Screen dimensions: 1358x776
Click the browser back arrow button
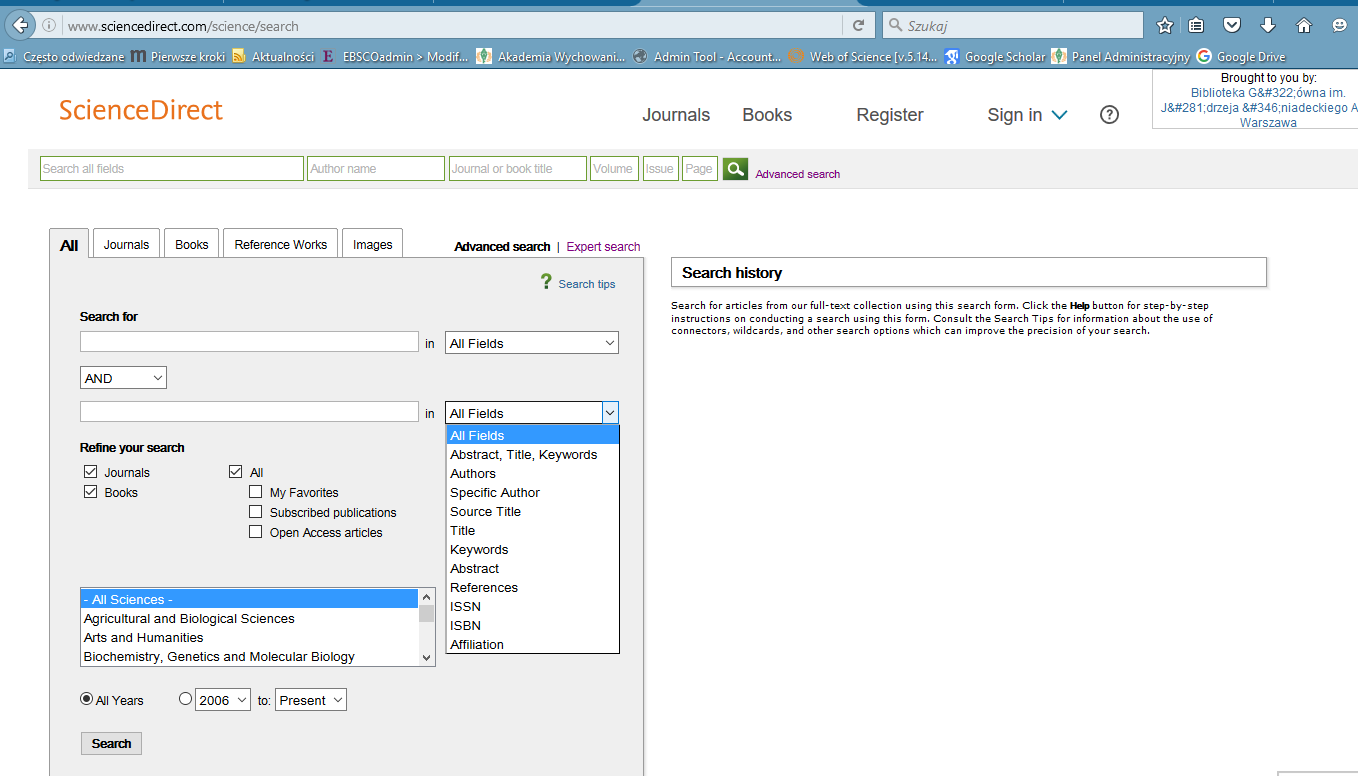18,25
